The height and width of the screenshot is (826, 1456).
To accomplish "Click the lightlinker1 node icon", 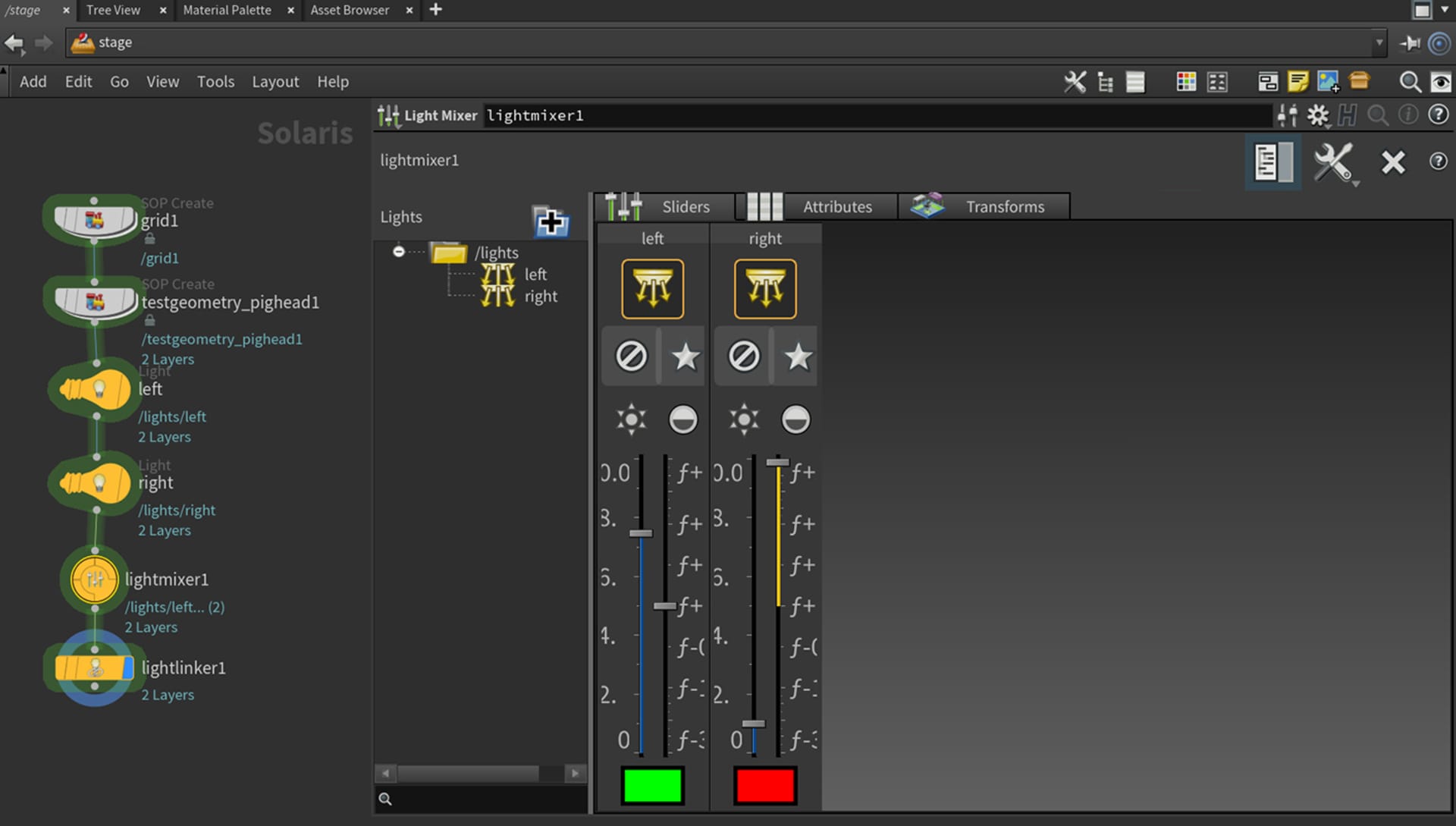I will click(x=95, y=668).
